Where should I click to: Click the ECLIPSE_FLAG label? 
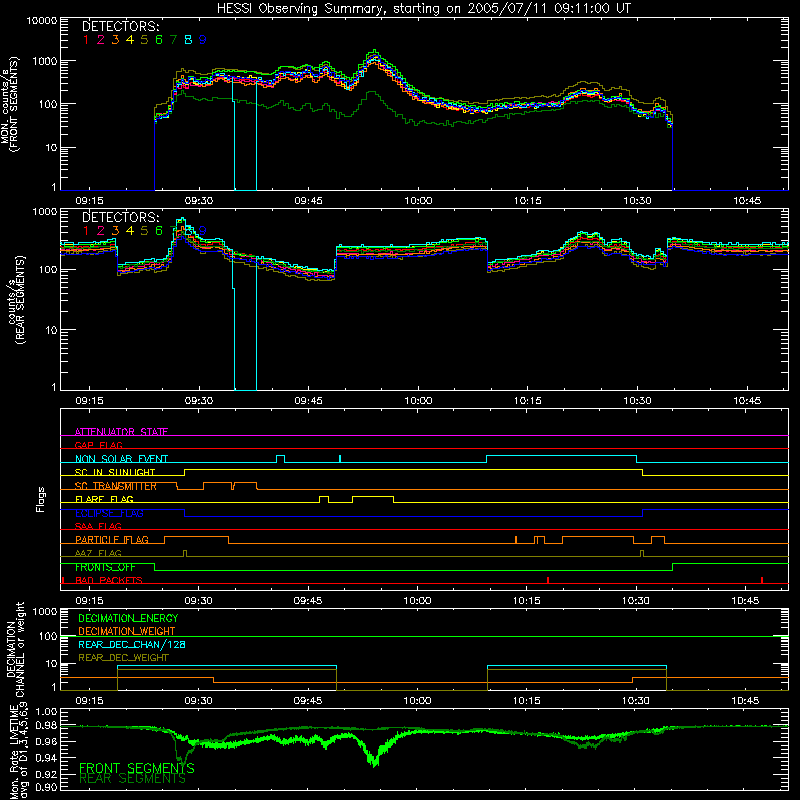pyautogui.click(x=109, y=513)
